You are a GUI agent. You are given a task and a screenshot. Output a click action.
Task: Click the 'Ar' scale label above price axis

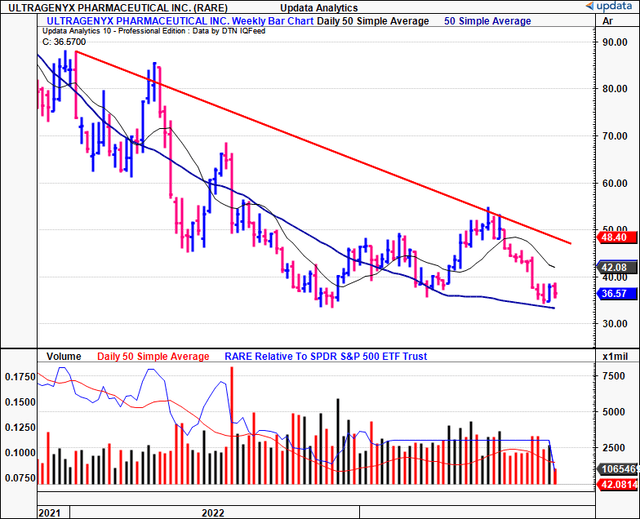click(608, 21)
